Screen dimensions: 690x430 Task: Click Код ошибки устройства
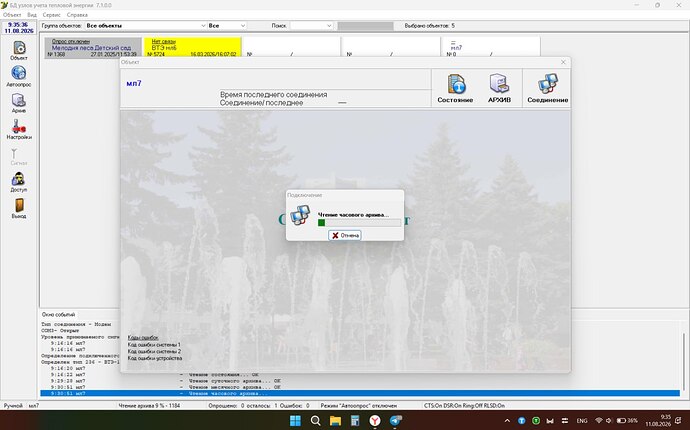(x=154, y=358)
